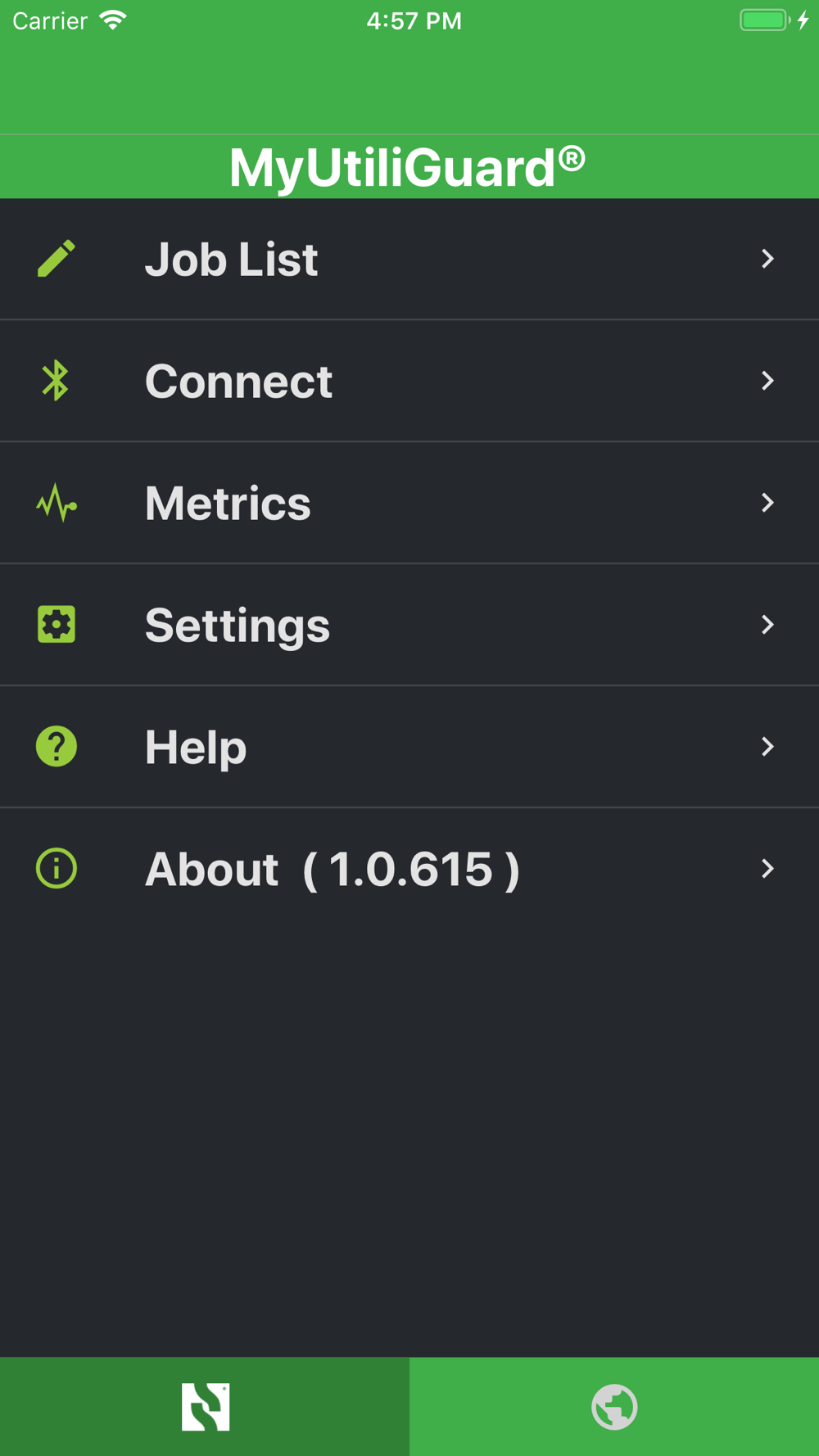Tap the gear icon beside Settings
The width and height of the screenshot is (819, 1456).
coord(57,625)
